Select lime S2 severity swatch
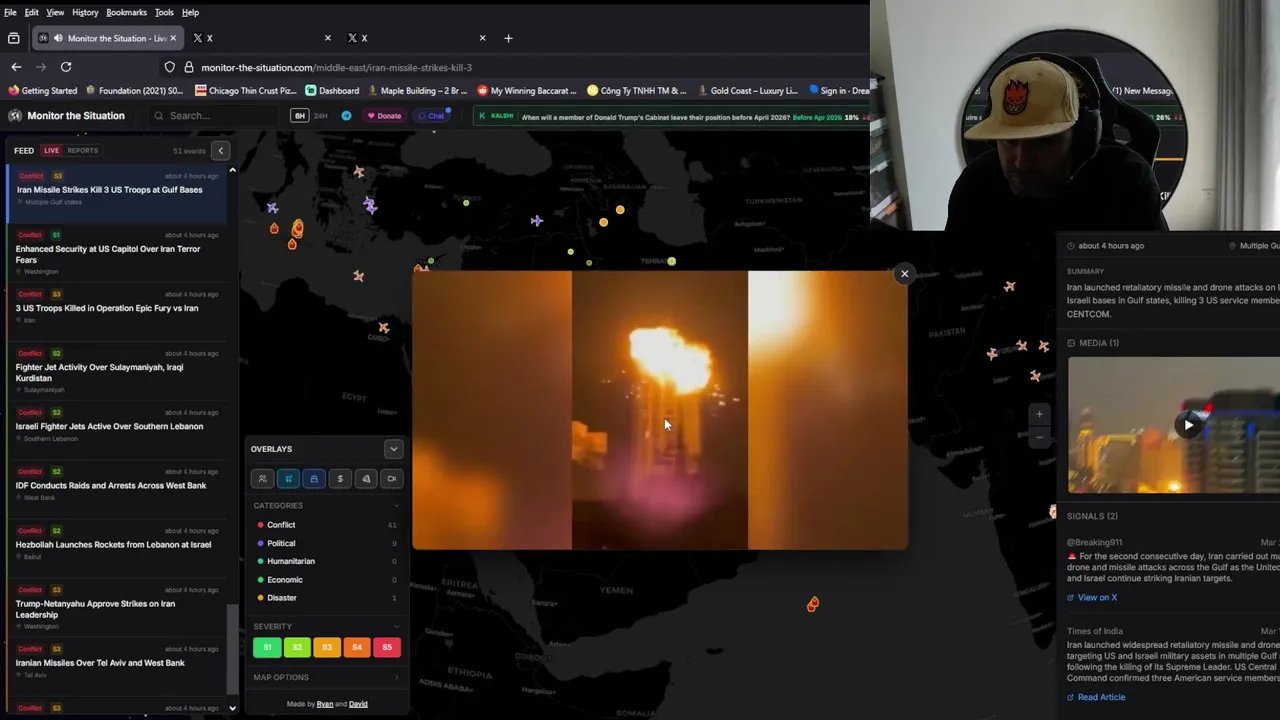Image resolution: width=1280 pixels, height=720 pixels. [297, 647]
